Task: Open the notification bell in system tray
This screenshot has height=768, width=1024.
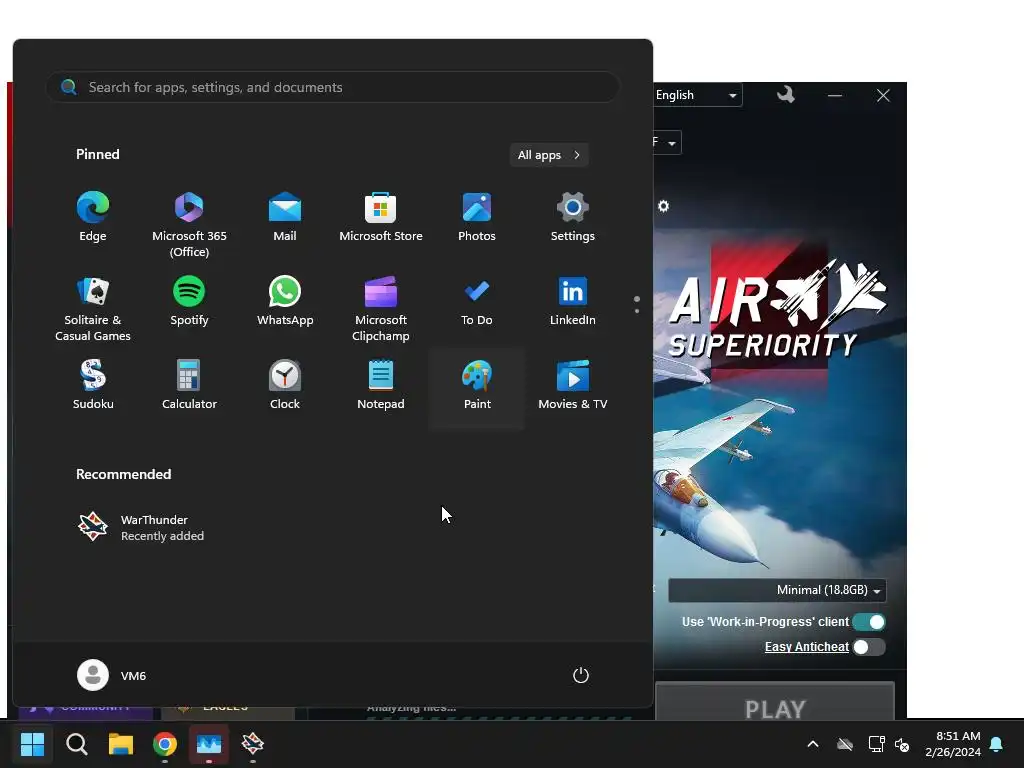Action: [x=996, y=744]
